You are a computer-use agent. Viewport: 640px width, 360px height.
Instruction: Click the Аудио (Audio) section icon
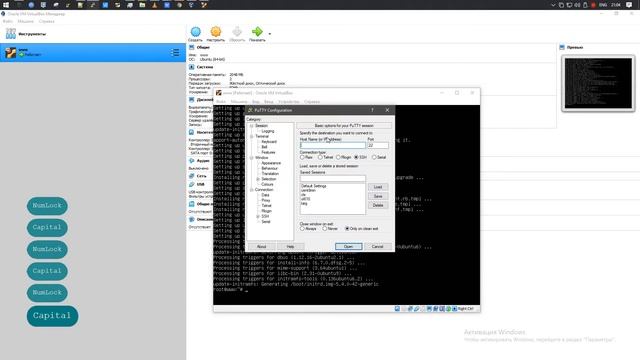tap(191, 161)
